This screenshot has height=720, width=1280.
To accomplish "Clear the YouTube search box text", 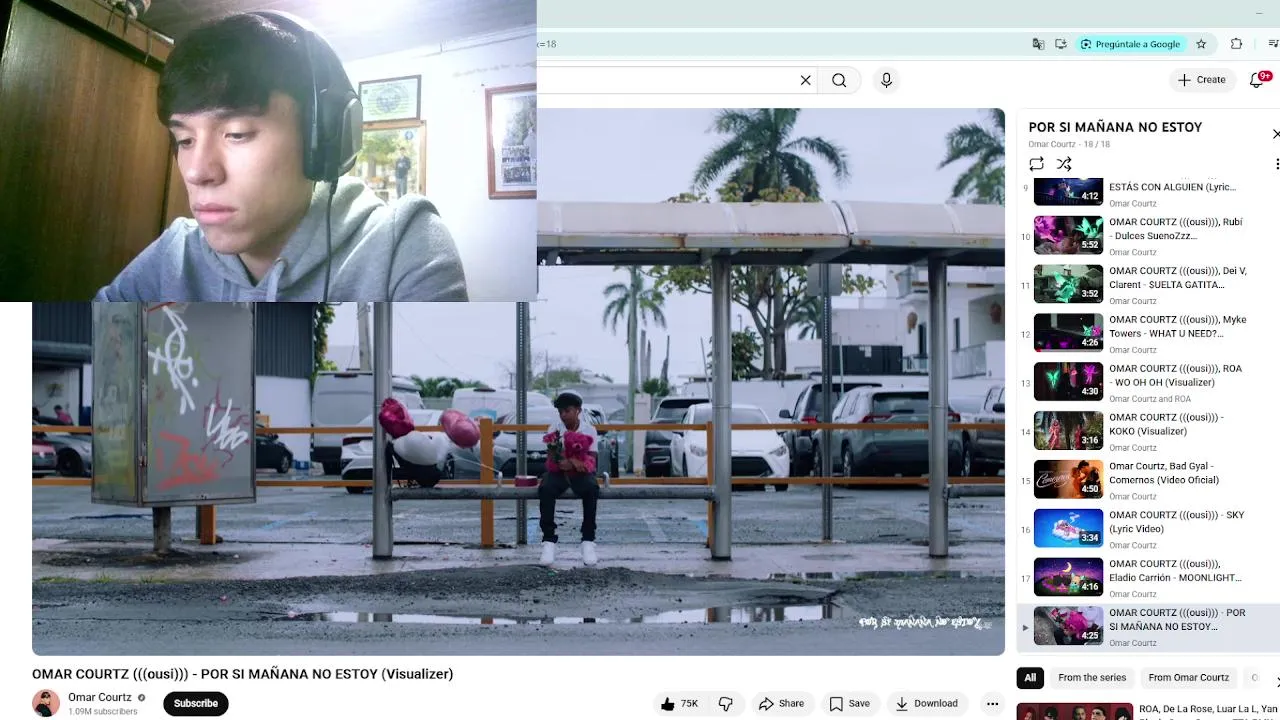I will pos(805,80).
